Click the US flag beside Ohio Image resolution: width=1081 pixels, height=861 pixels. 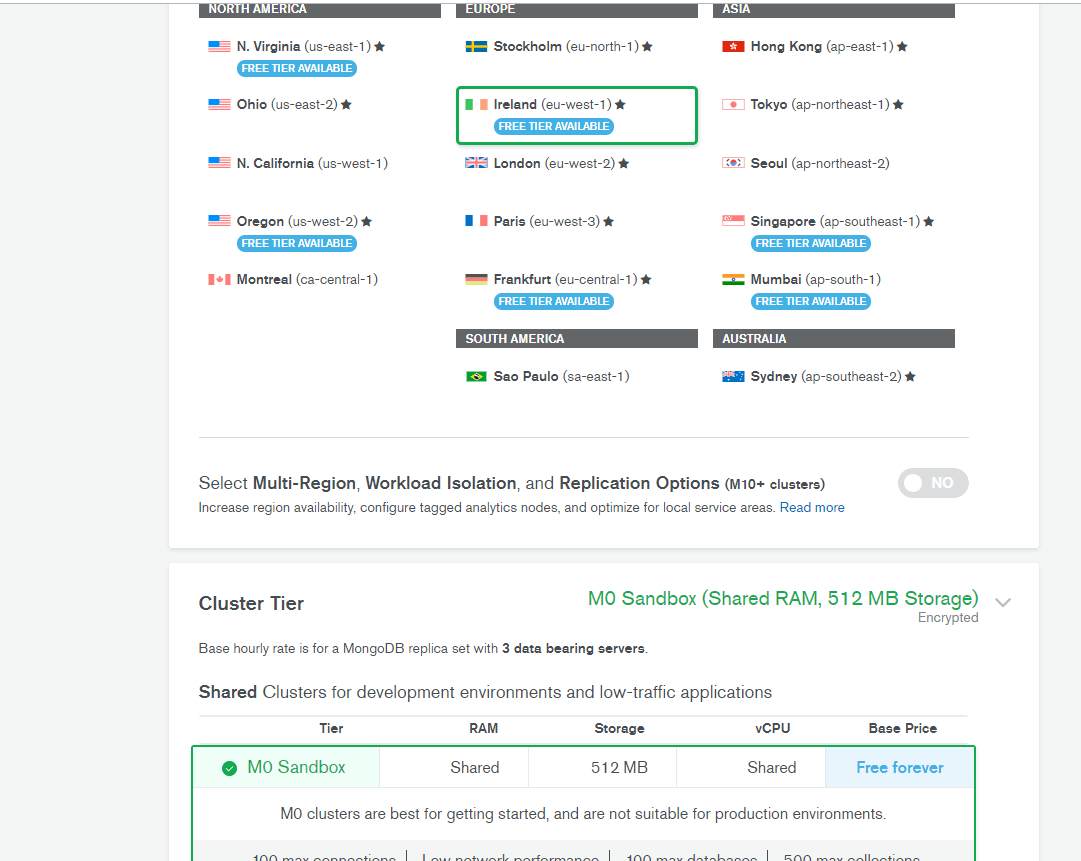point(219,105)
